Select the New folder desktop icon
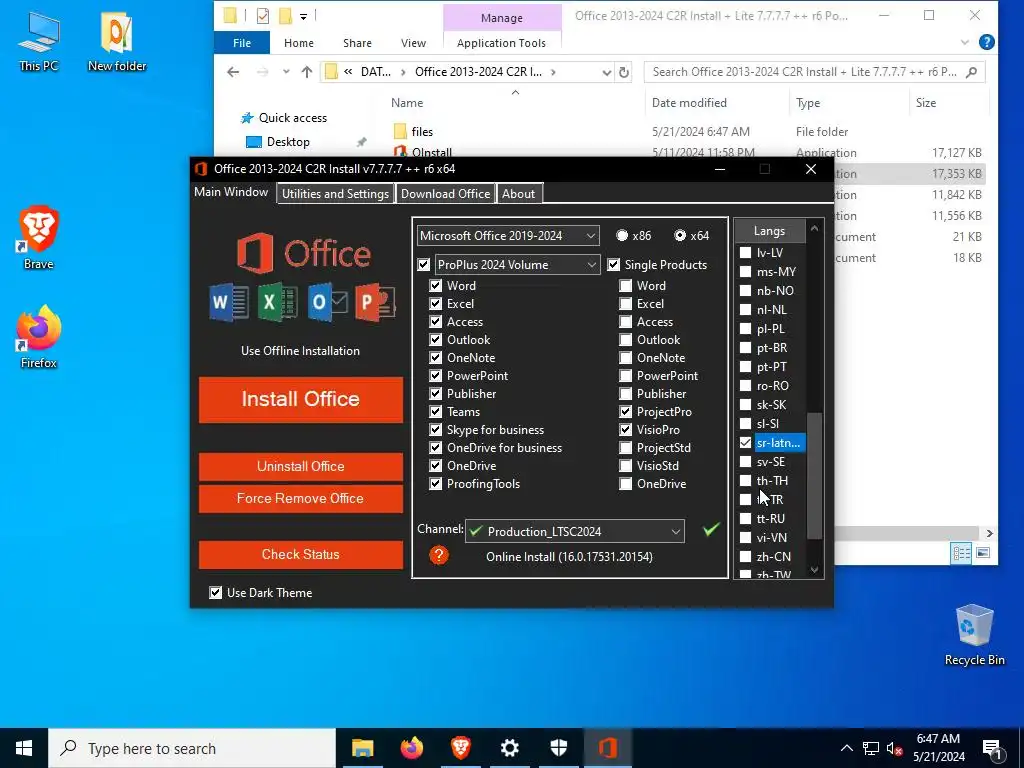1024x768 pixels. [117, 41]
